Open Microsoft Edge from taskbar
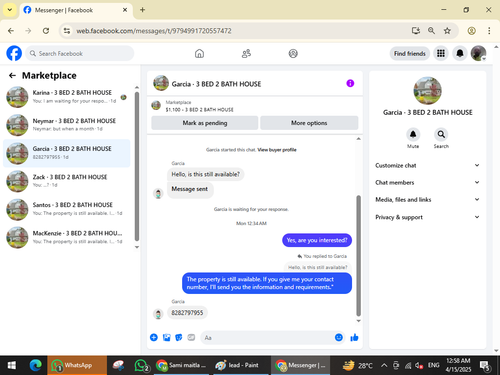The image size is (500, 375). [x=35, y=365]
